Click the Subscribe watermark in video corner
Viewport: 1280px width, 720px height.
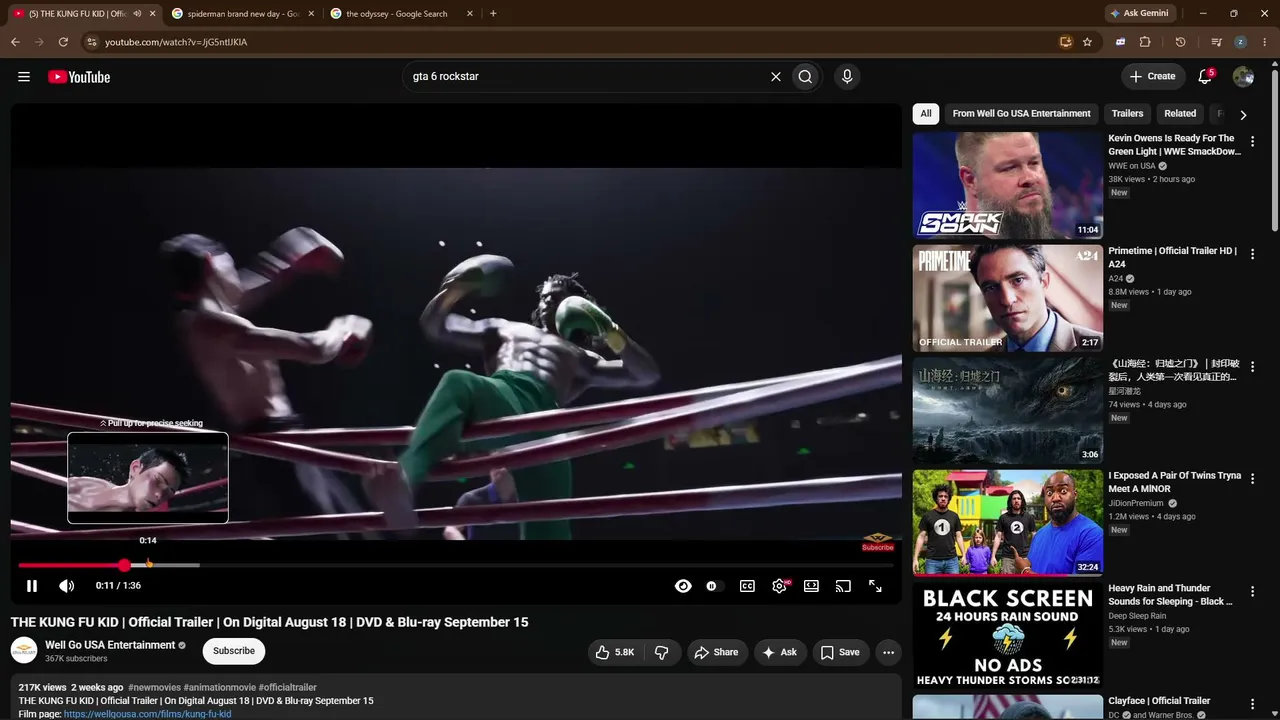click(878, 542)
